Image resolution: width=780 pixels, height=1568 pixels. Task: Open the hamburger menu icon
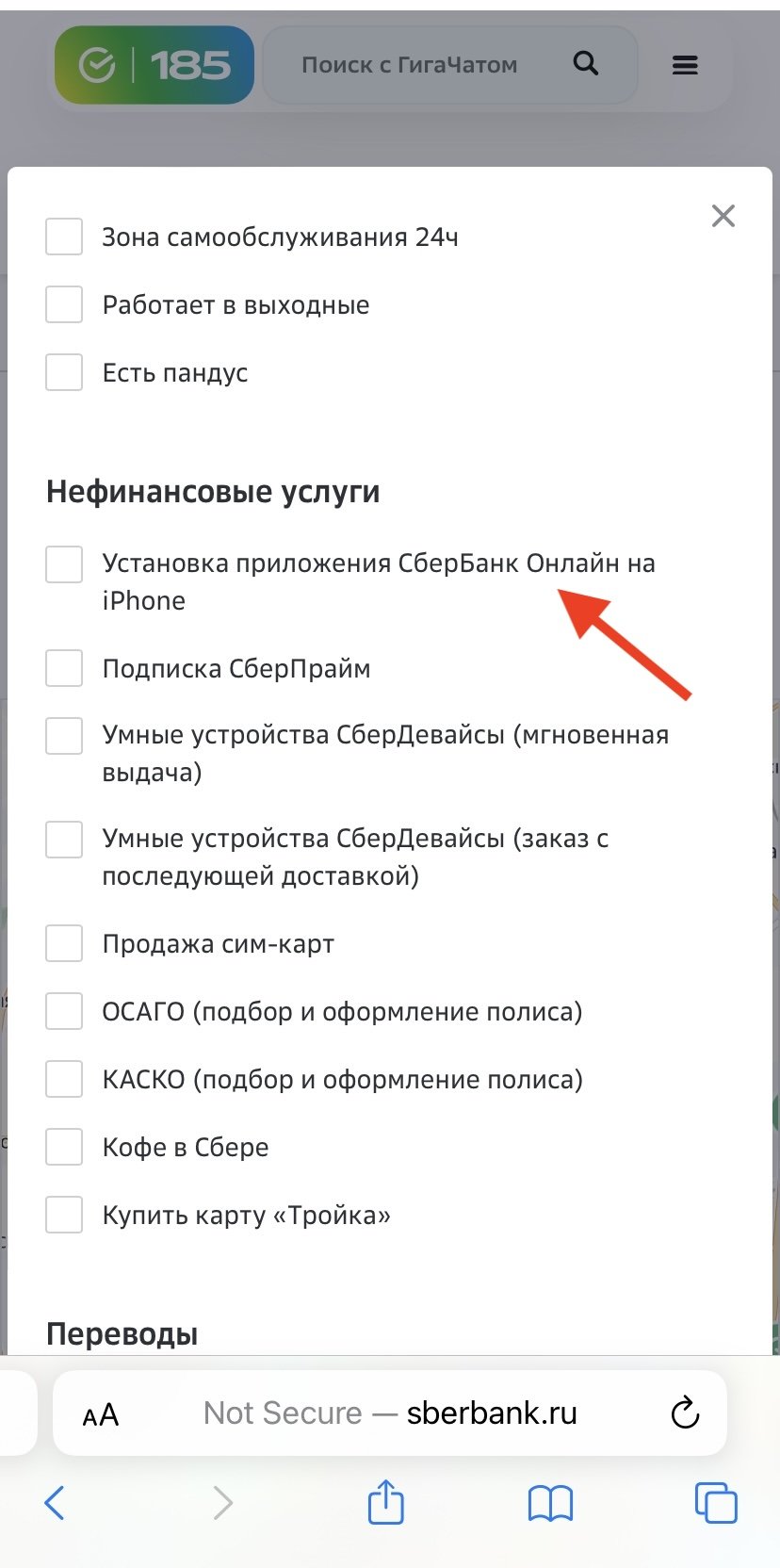(685, 65)
